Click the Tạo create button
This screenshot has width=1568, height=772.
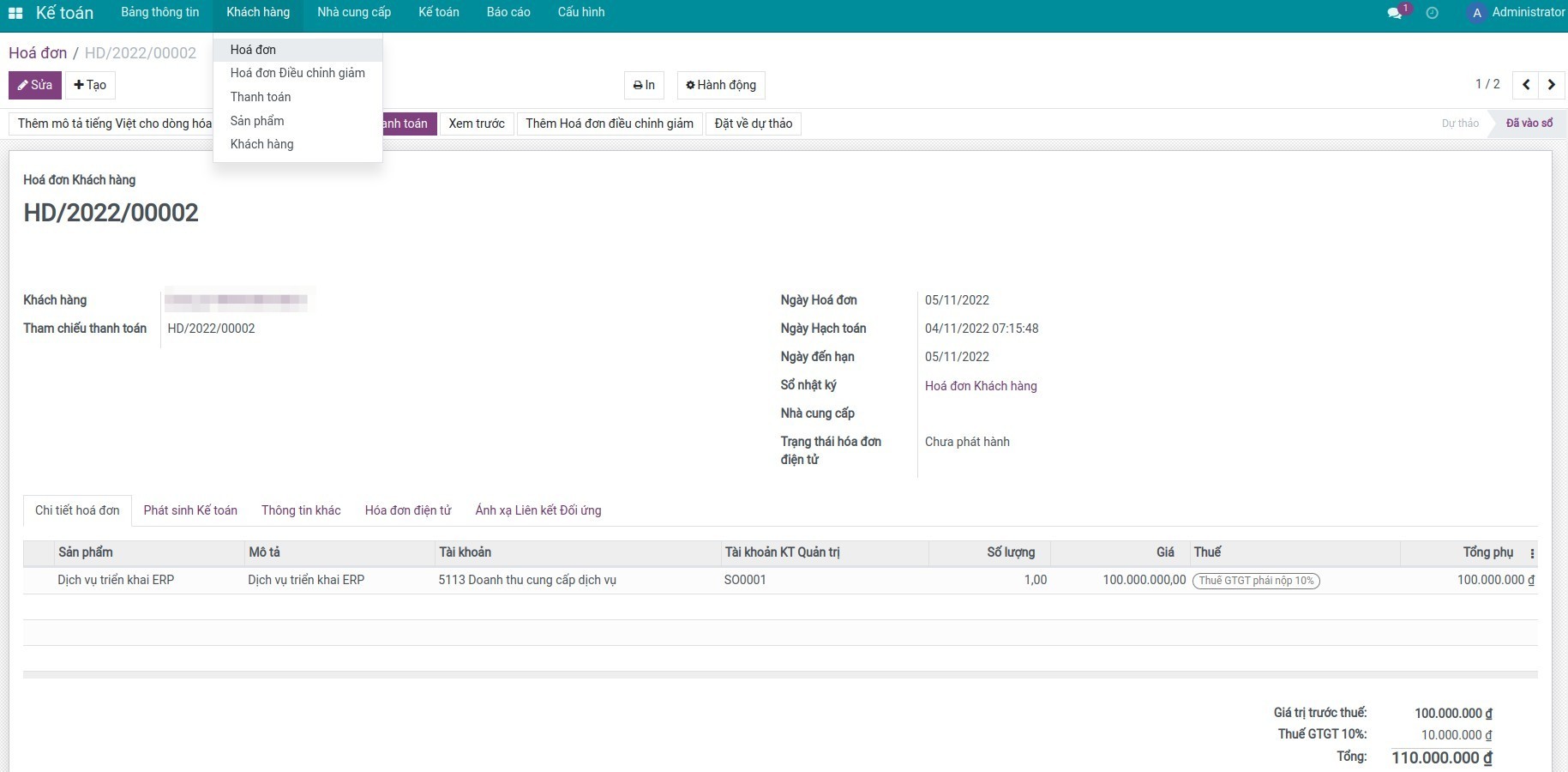(x=90, y=85)
